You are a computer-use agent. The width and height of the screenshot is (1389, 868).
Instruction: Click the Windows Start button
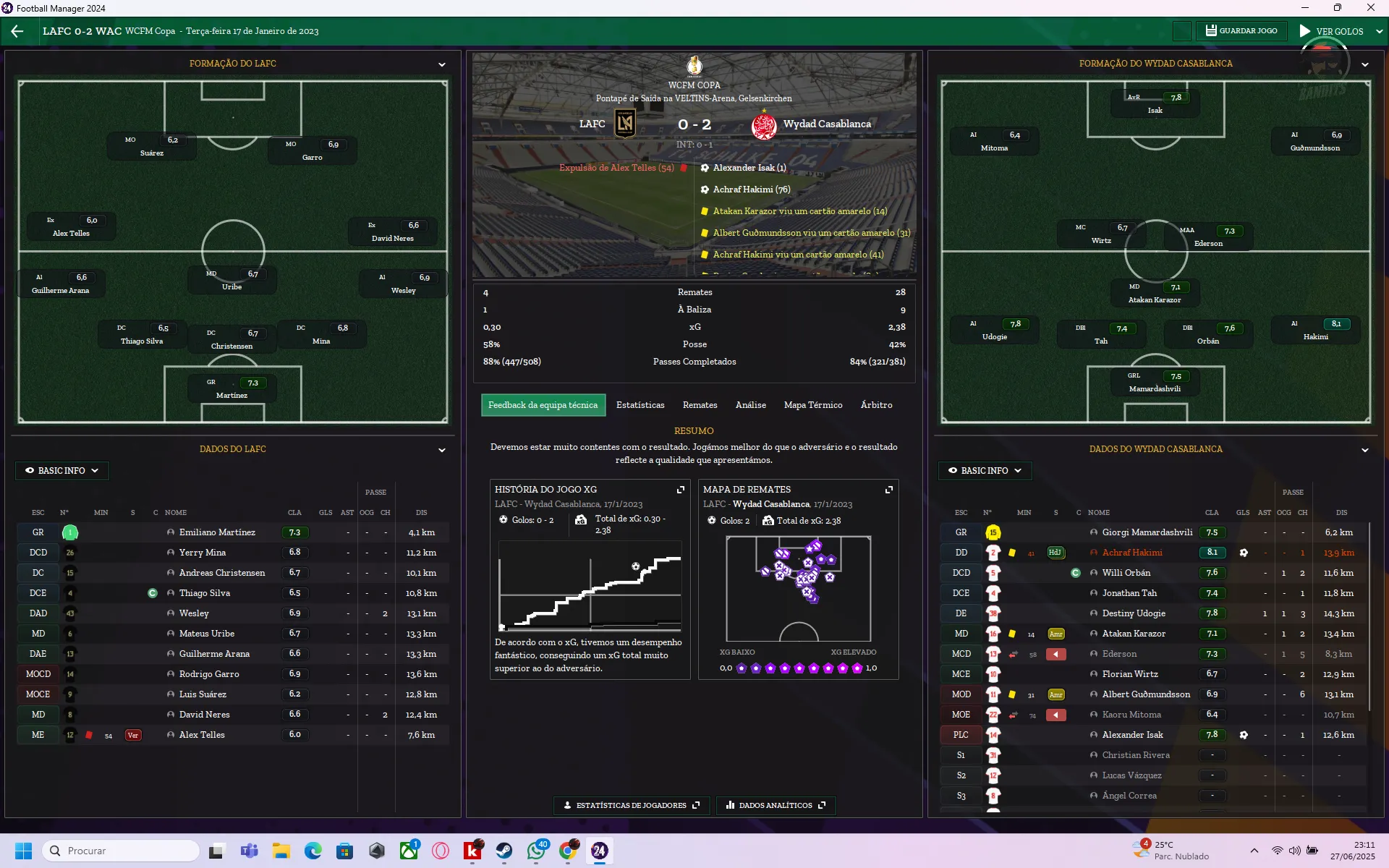pos(23,851)
